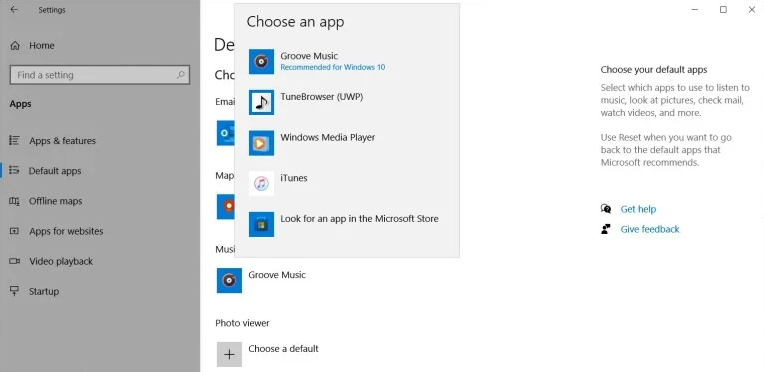Click Groove Music label under Music player
The image size is (764, 372).
[x=277, y=275]
